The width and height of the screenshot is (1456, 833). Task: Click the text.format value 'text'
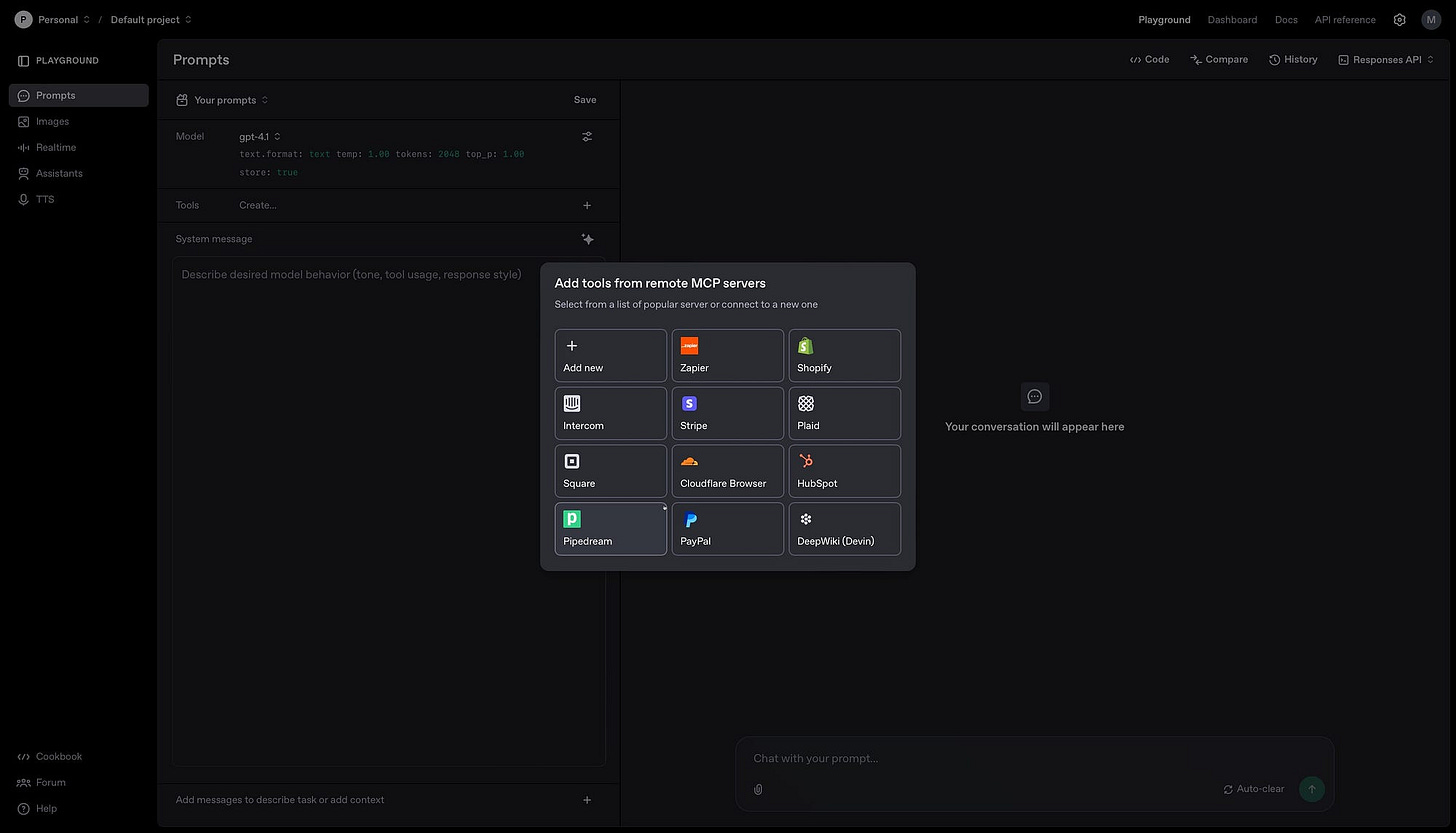point(319,155)
